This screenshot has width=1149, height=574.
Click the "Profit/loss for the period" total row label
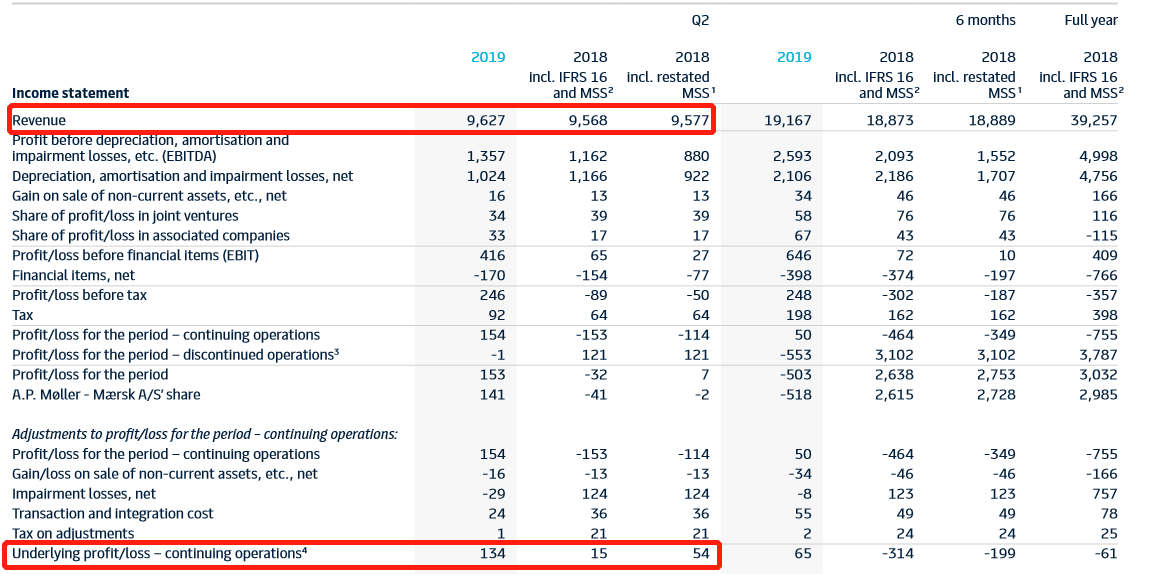coord(90,375)
